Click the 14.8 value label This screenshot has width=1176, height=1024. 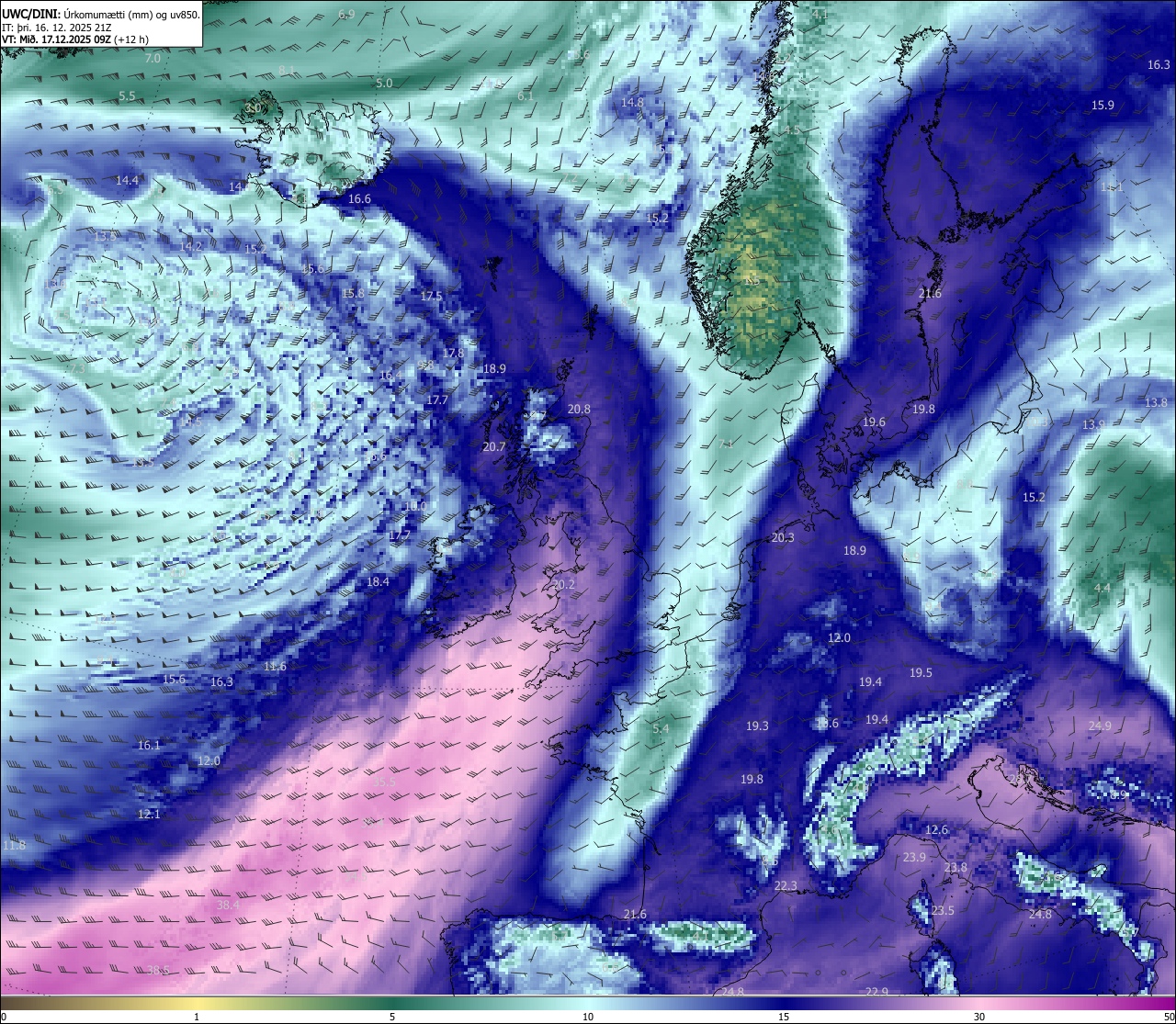(632, 103)
